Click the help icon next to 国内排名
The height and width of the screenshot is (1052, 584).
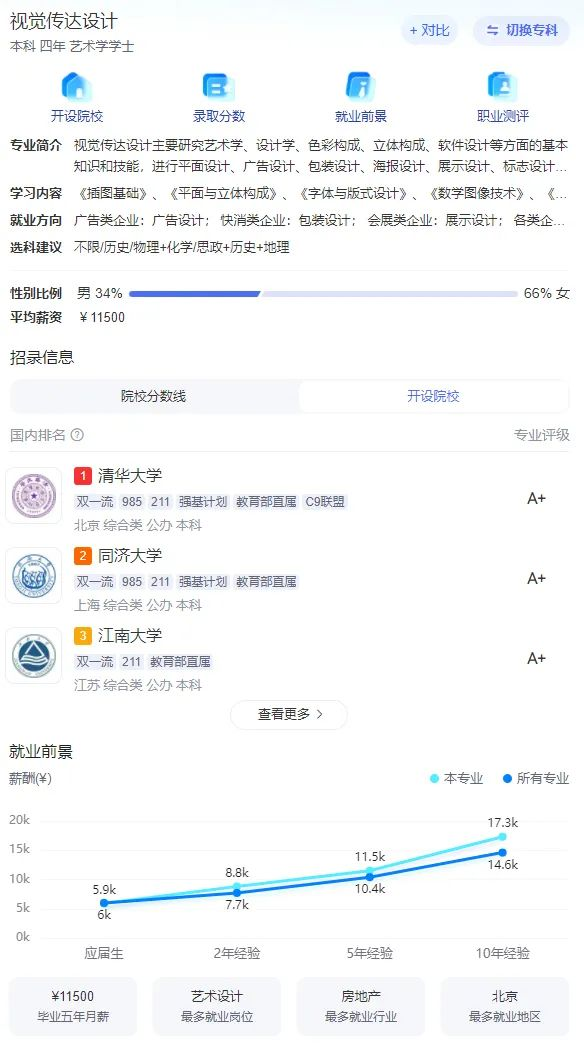coord(77,435)
